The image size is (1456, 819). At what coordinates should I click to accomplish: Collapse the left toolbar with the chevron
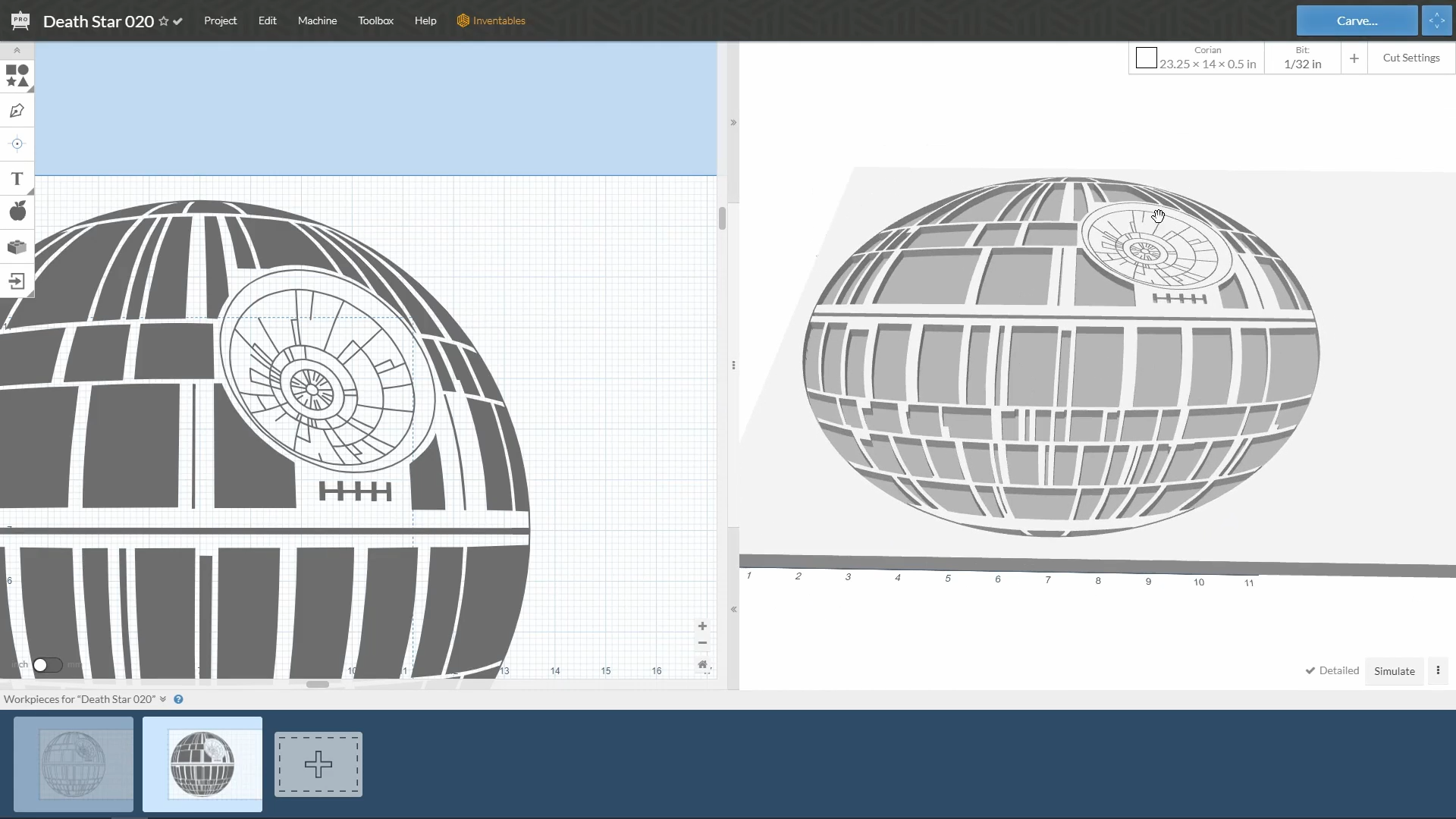click(x=17, y=50)
